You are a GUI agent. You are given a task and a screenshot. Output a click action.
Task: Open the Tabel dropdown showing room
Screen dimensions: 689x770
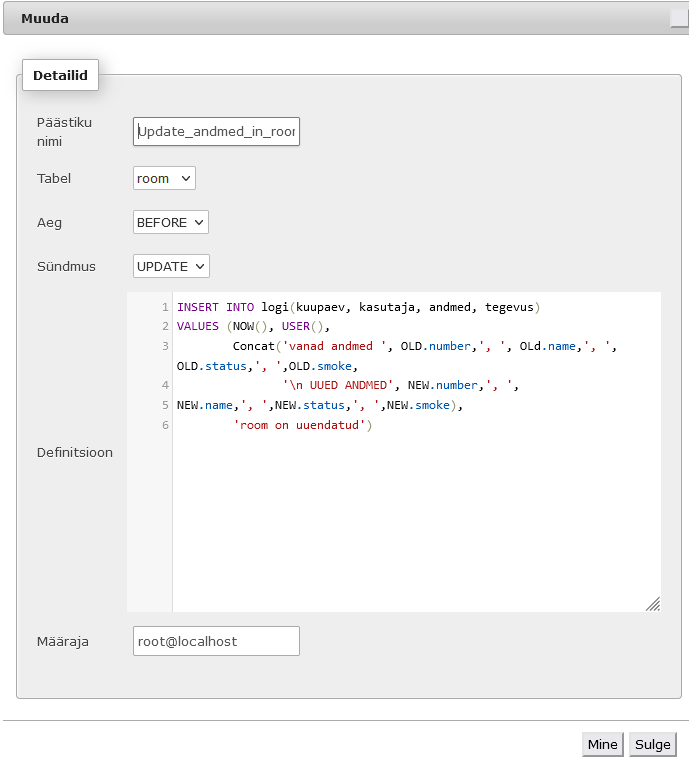tap(164, 178)
